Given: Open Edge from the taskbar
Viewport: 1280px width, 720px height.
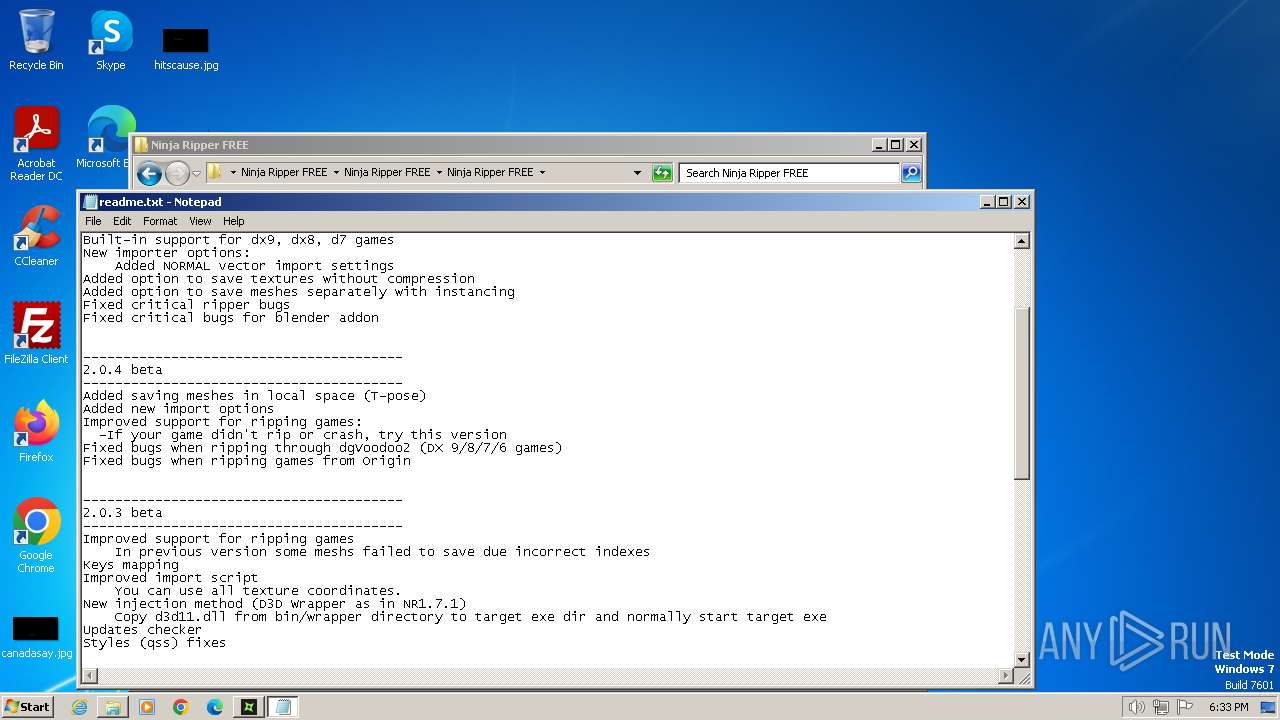Looking at the screenshot, I should click(215, 707).
